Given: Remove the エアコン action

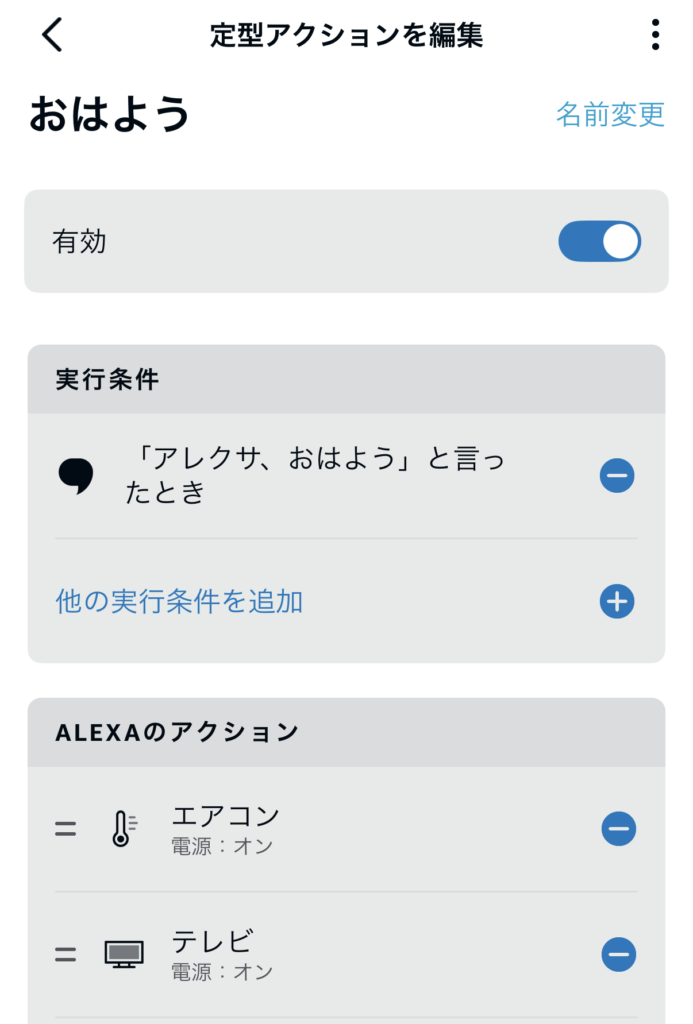Looking at the screenshot, I should 618,829.
